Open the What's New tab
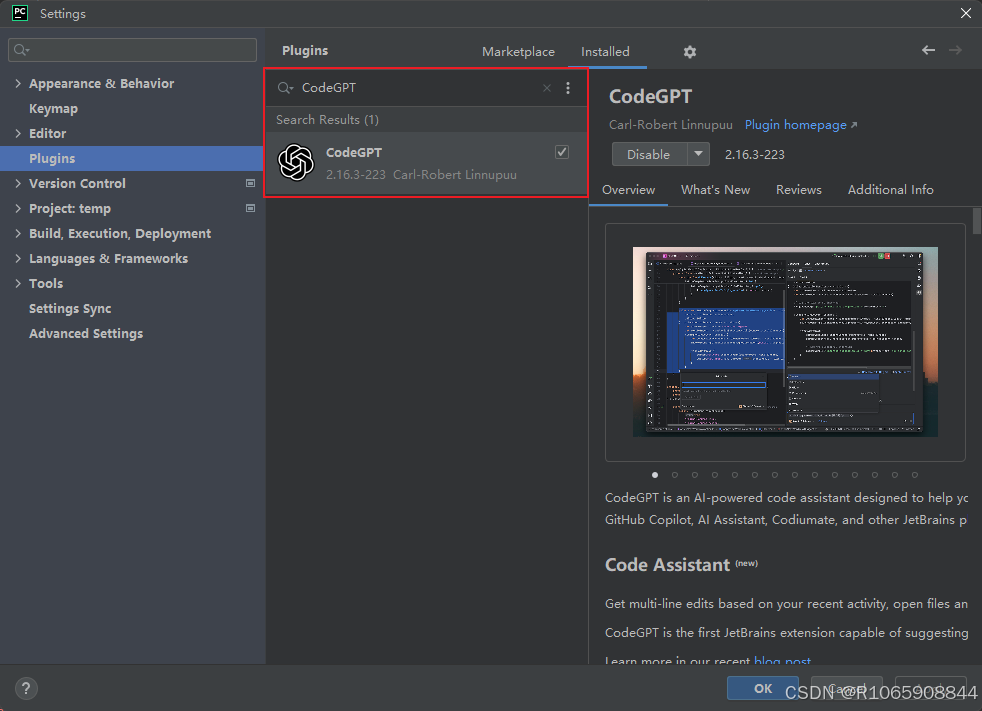The image size is (982, 711). point(715,190)
